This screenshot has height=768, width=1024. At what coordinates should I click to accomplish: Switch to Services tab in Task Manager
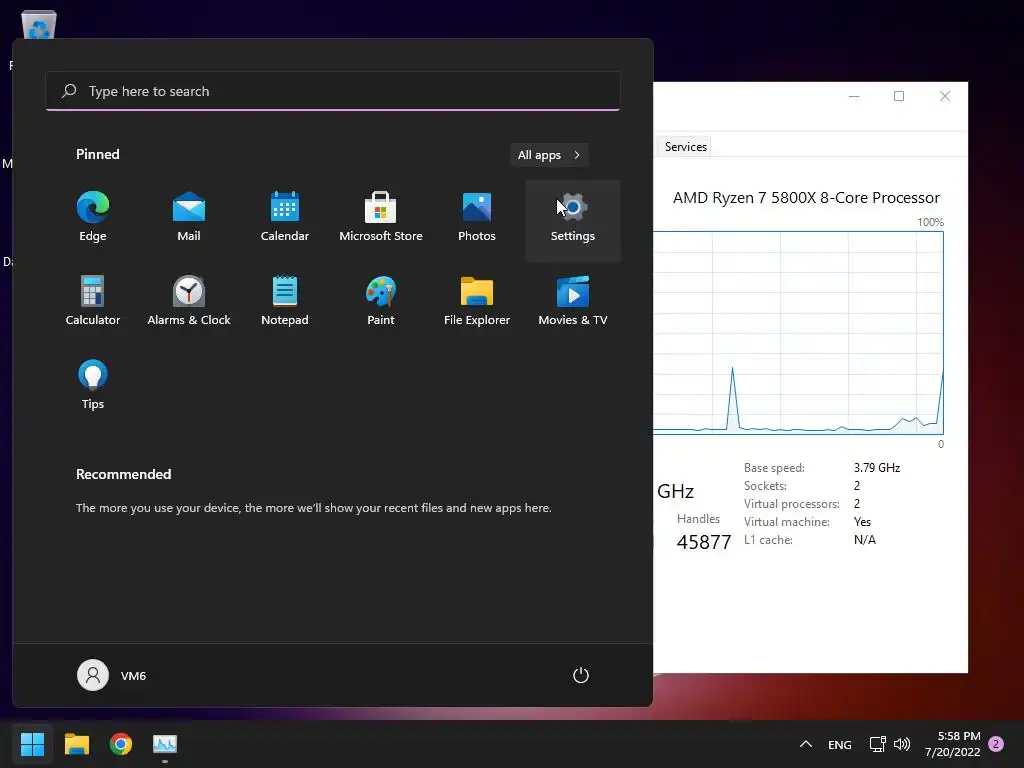click(686, 147)
